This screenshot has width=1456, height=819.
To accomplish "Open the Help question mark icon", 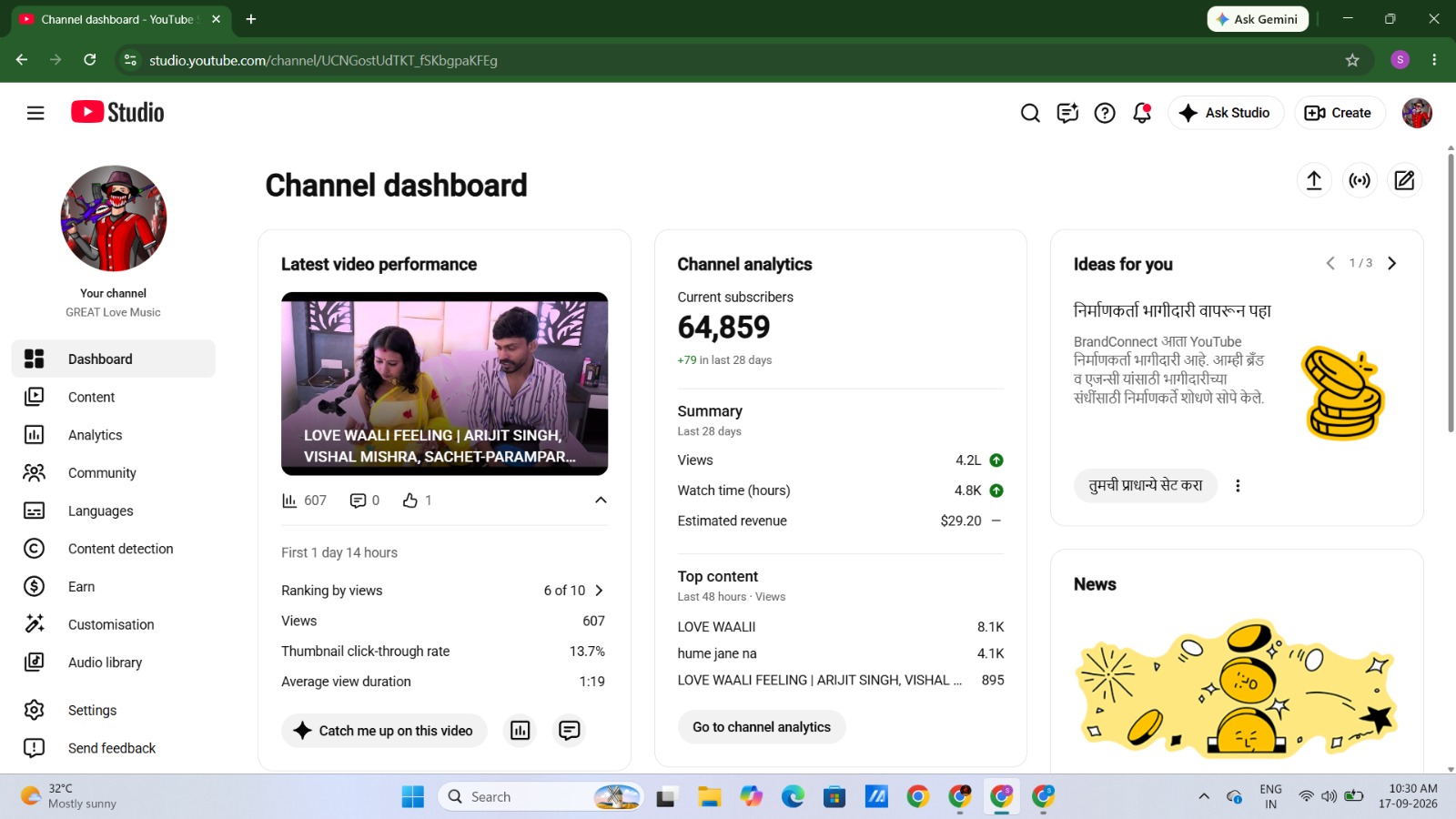I will point(1105,113).
